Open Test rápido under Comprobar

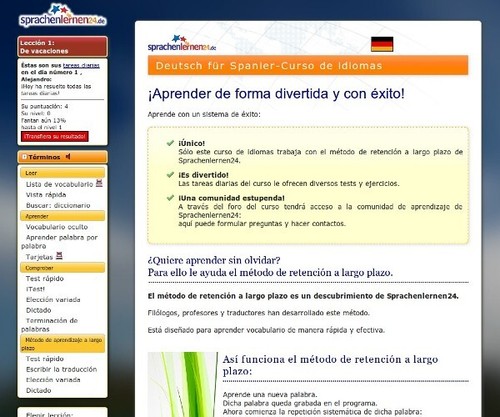tap(45, 279)
